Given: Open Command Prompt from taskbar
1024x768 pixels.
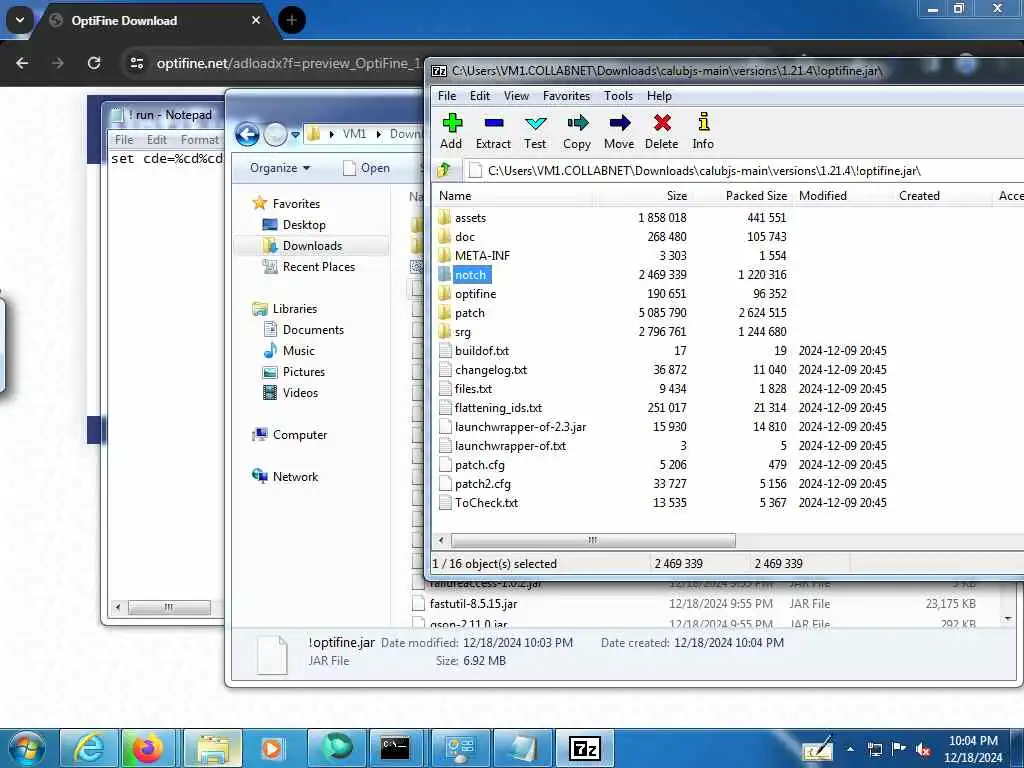Looking at the screenshot, I should click(396, 748).
